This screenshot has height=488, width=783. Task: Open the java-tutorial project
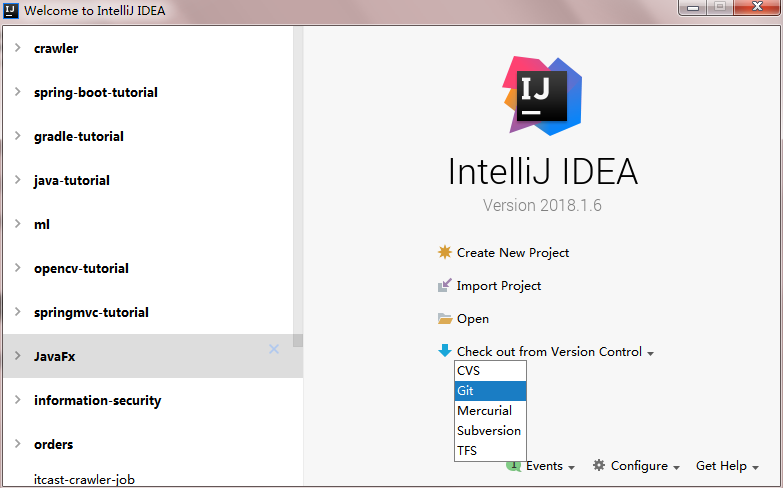pos(72,180)
